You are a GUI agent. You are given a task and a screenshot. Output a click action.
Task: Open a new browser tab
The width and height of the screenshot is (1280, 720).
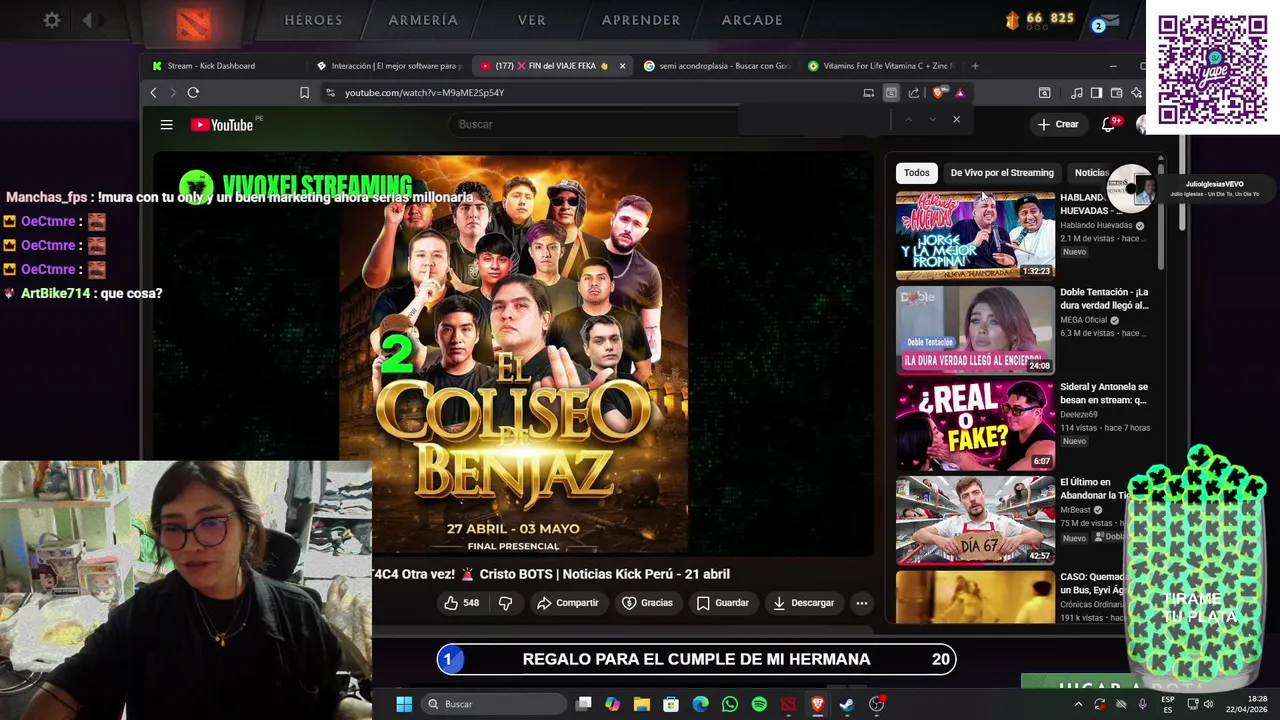coord(975,66)
